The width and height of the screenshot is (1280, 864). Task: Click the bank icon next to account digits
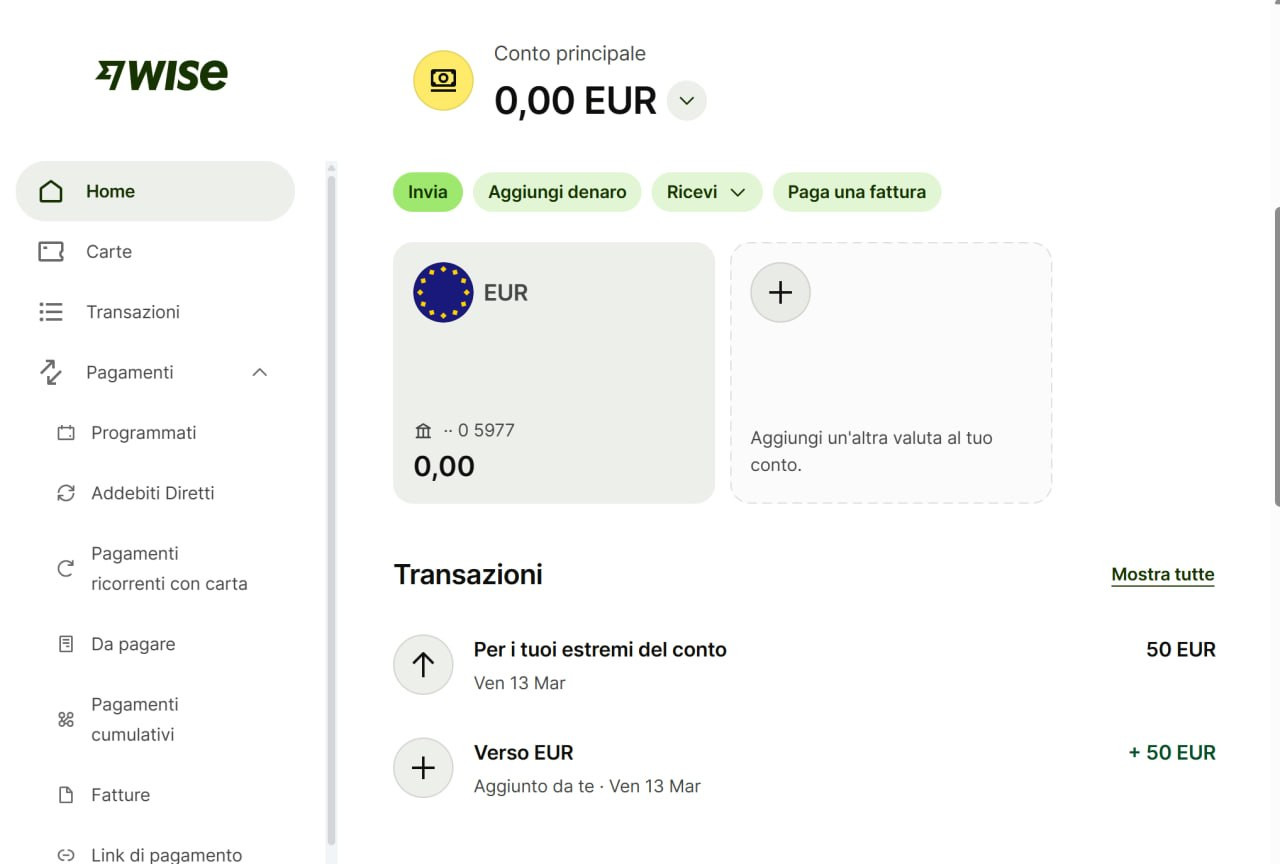click(423, 431)
